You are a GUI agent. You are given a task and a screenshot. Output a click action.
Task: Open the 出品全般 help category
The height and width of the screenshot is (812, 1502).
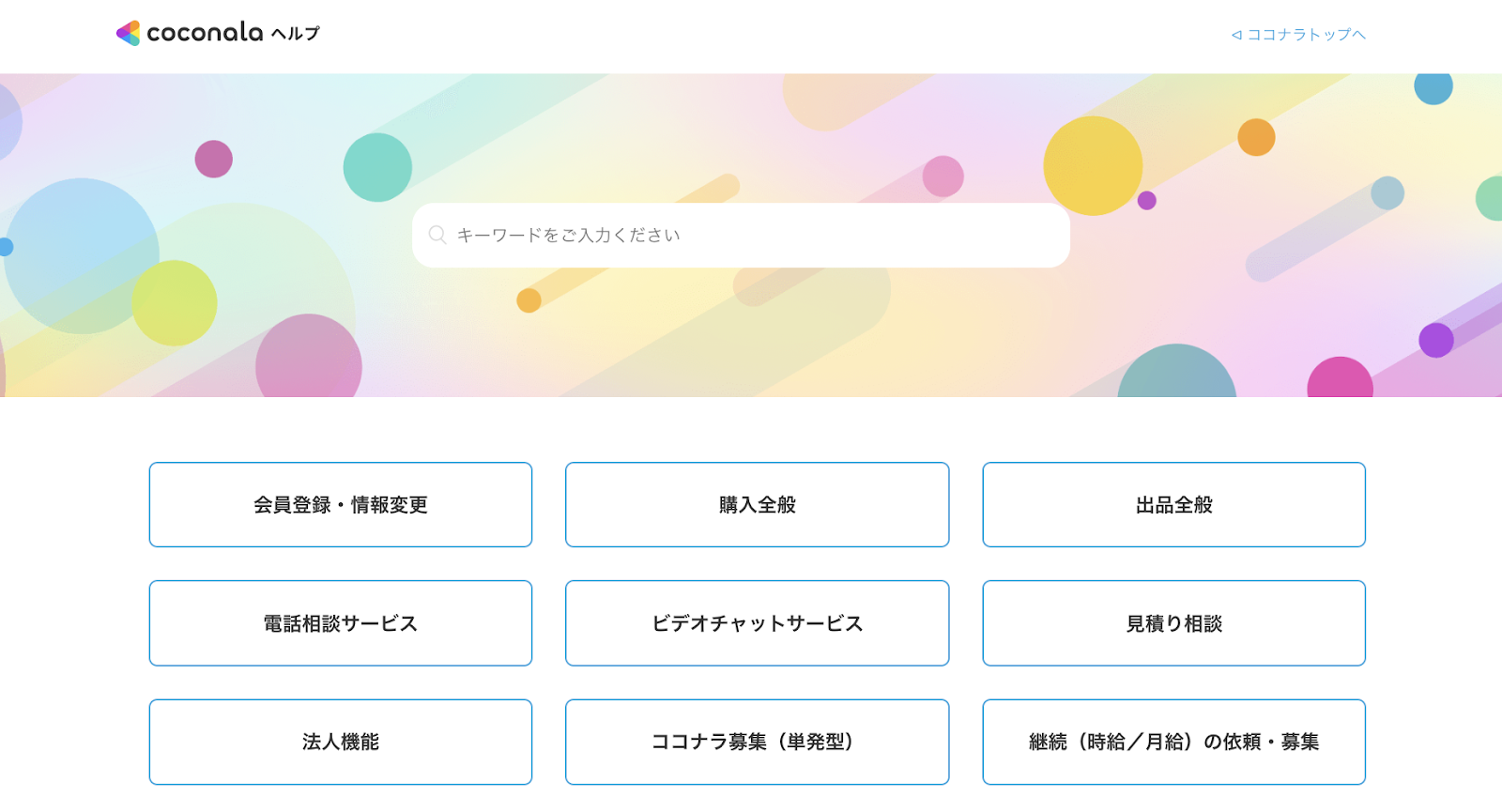point(1173,504)
